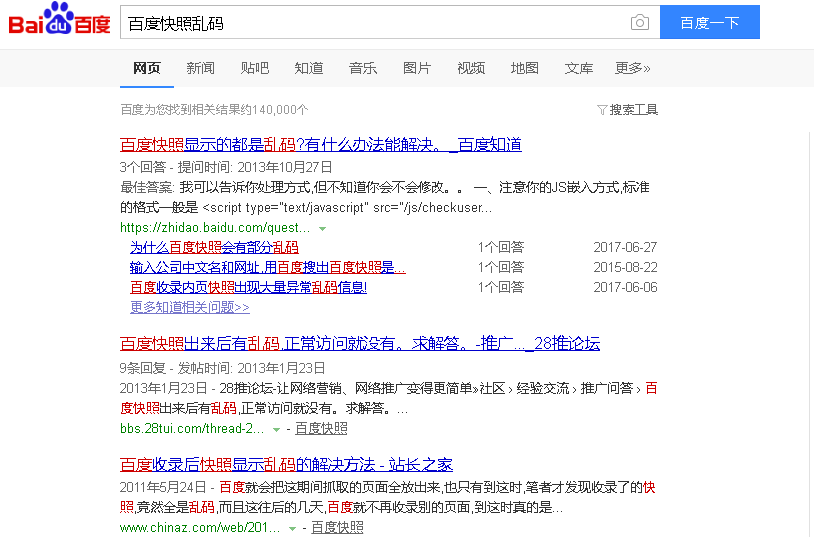Switch to 贴吧 tab

tap(255, 68)
